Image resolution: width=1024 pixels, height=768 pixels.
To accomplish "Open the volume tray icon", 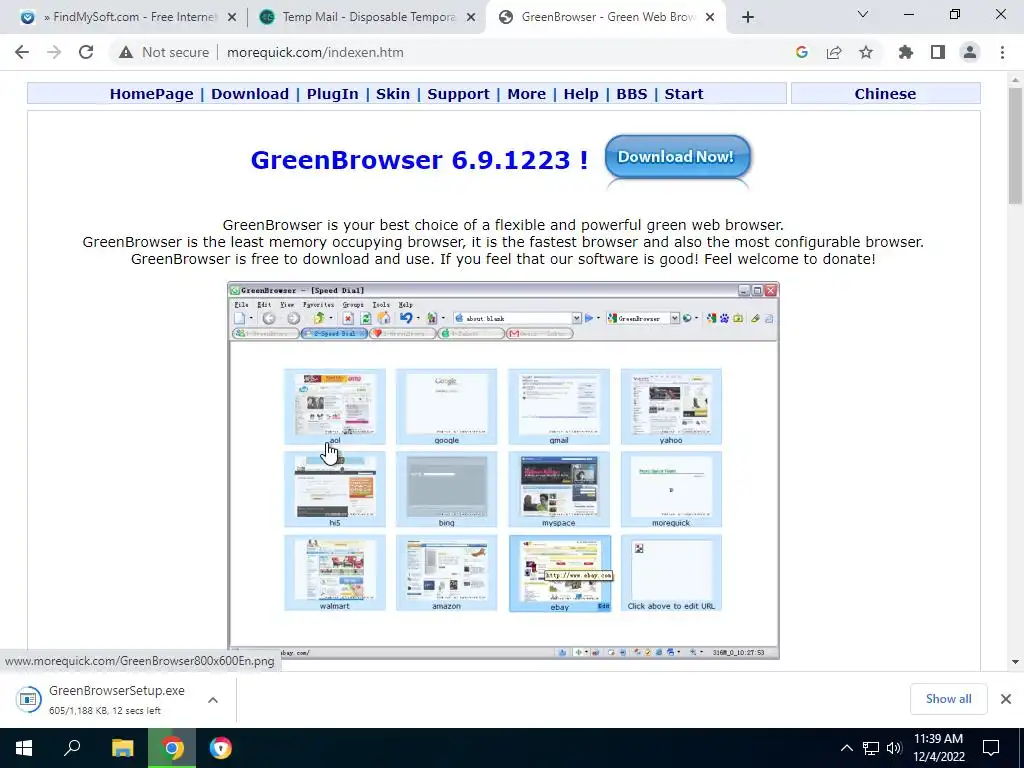I will tap(894, 748).
